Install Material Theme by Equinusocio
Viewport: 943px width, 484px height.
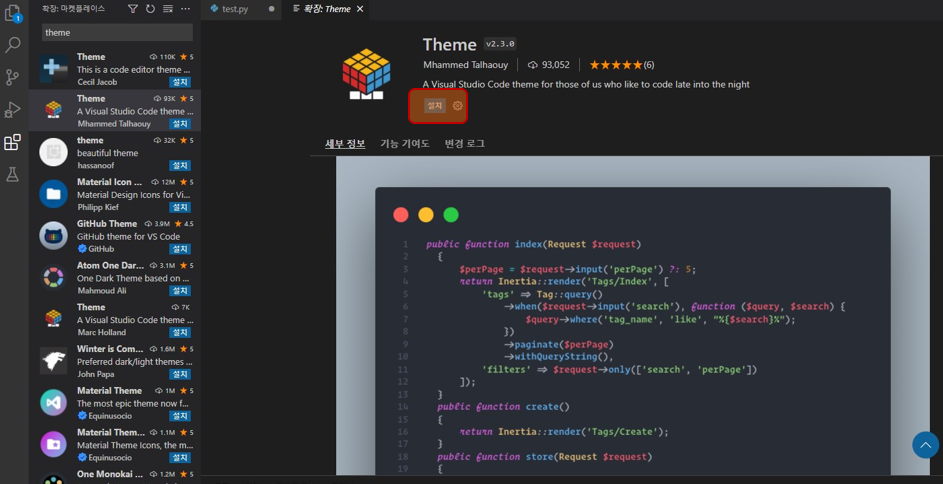coord(180,416)
